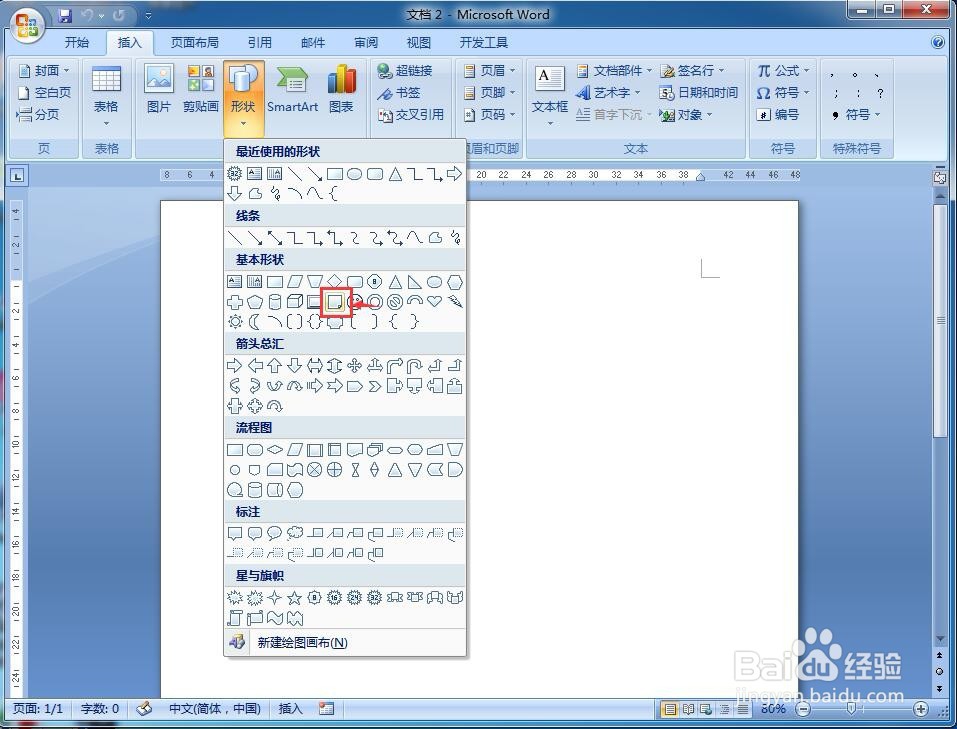Screen dimensions: 957x729
Task: Choose the flowchart collate hourglass shape
Action: (355, 470)
